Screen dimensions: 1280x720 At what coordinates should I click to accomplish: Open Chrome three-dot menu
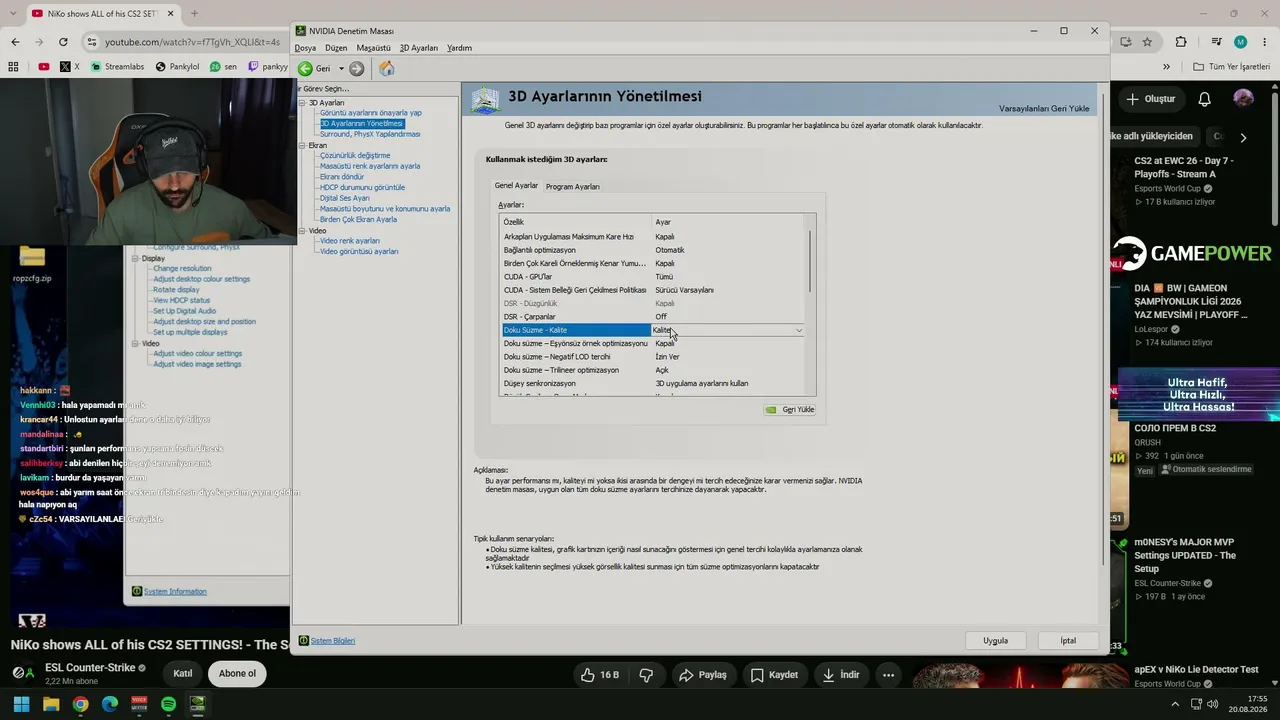[1265, 42]
